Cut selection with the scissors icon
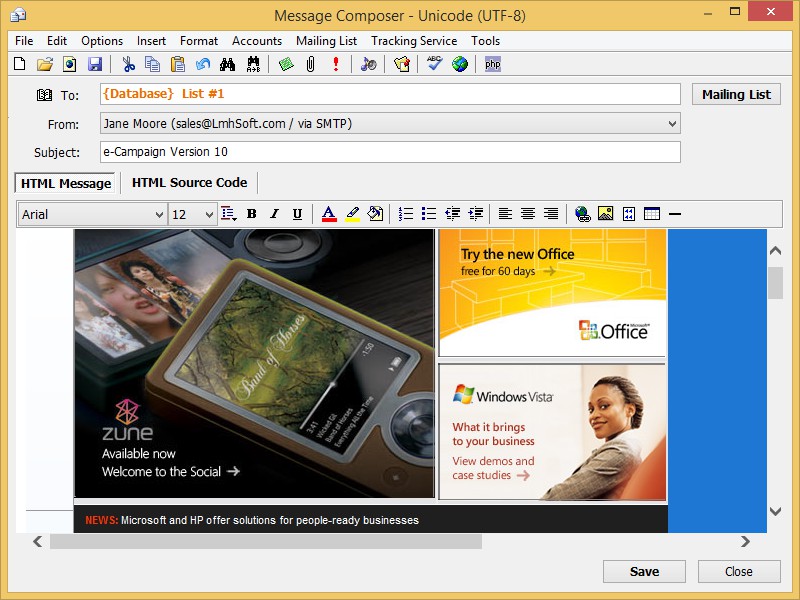The width and height of the screenshot is (800, 600). [x=129, y=64]
